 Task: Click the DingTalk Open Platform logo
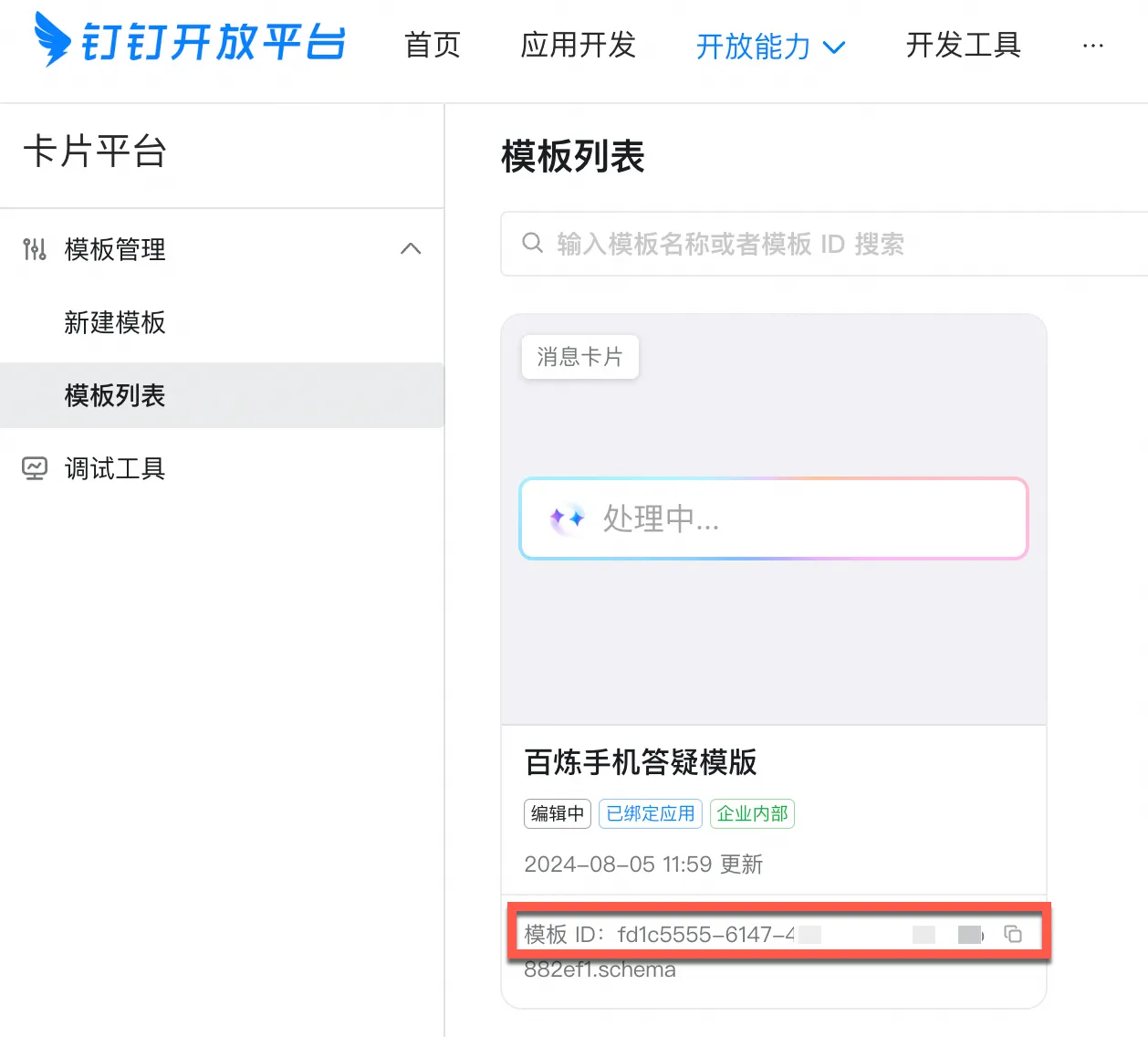190,40
